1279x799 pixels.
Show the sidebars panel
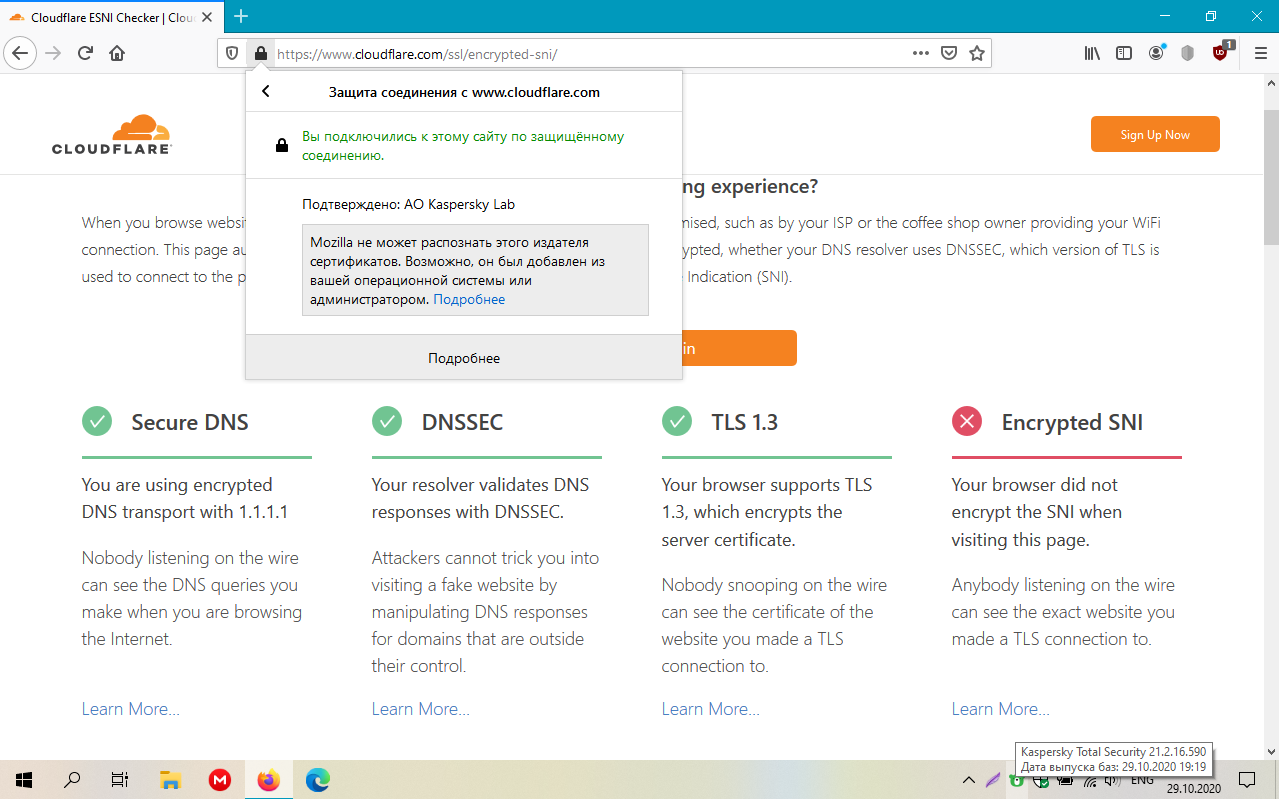click(1124, 53)
